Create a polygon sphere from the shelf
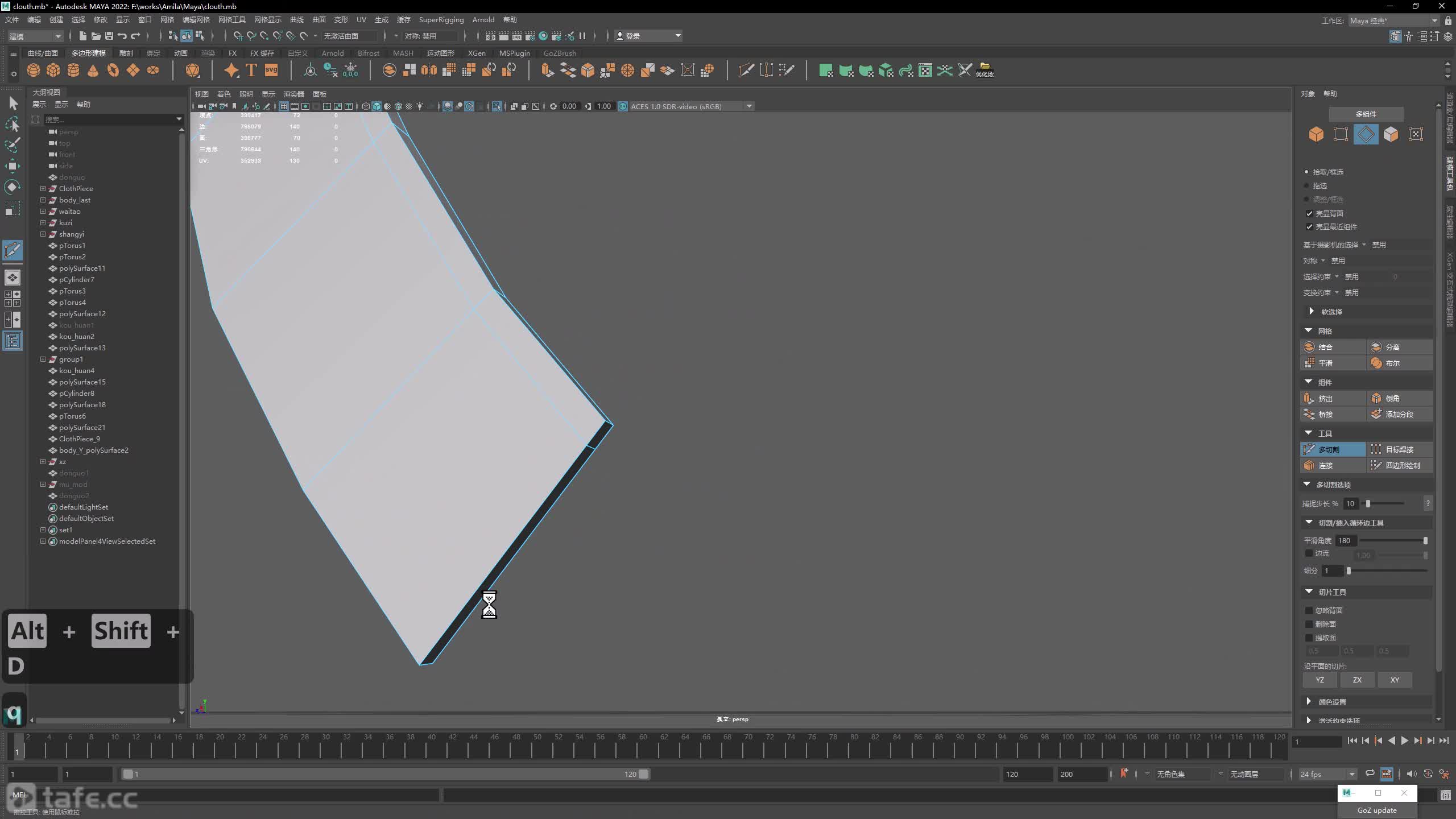 (34, 71)
